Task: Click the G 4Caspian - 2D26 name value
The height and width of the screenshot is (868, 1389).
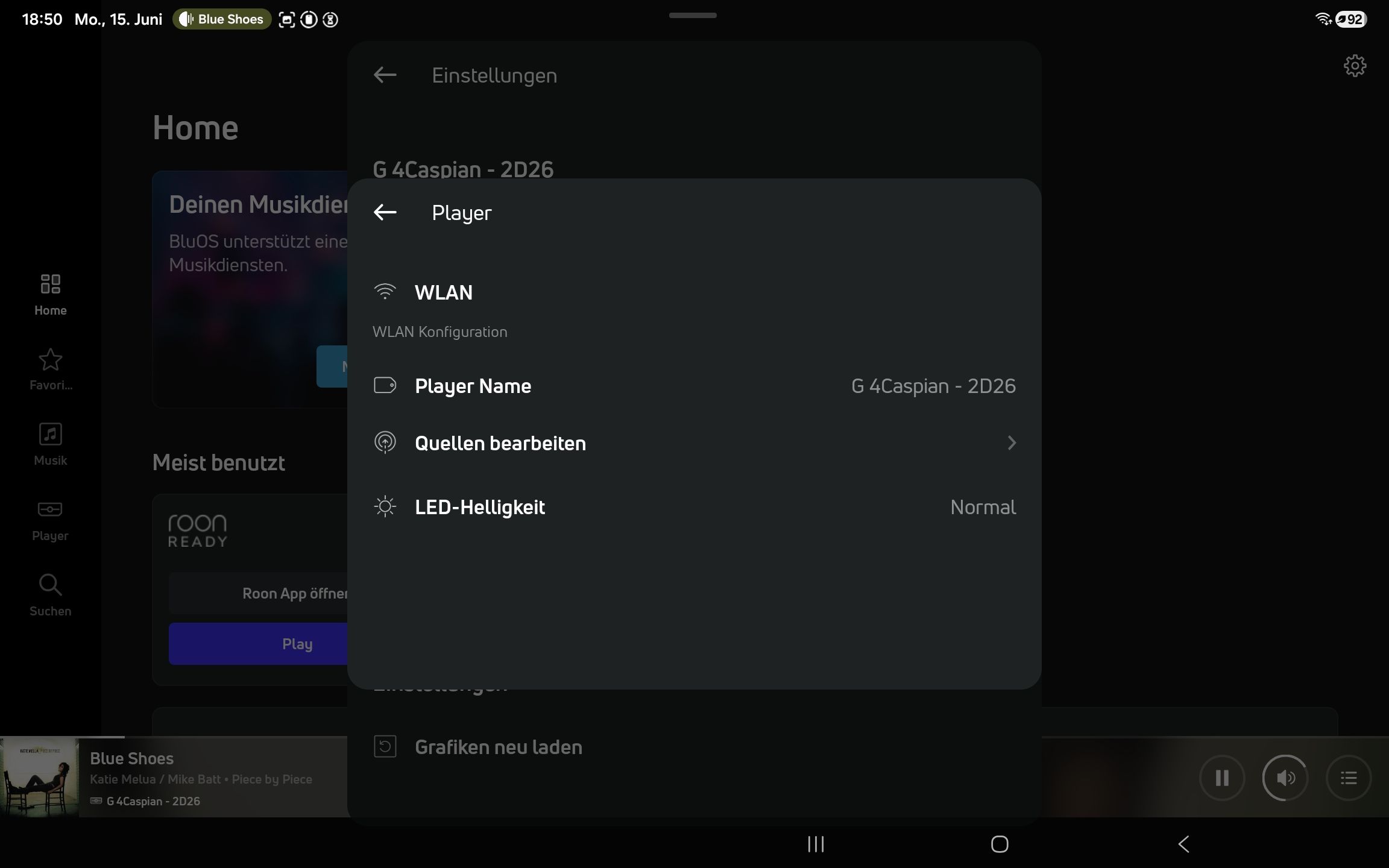Action: [x=933, y=386]
